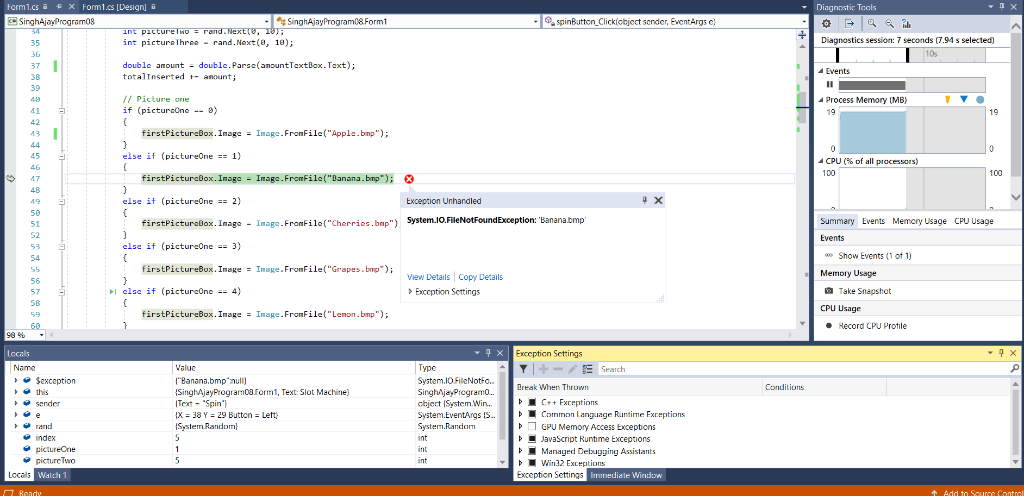Click the split editor icon atop the scrollbar
The image size is (1024, 496).
pyautogui.click(x=802, y=35)
